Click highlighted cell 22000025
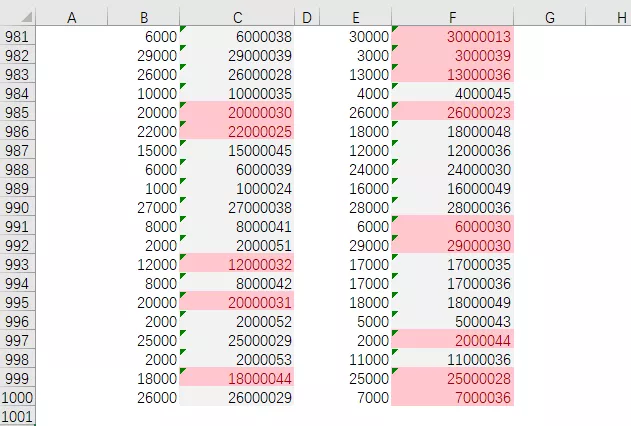Image resolution: width=631 pixels, height=426 pixels. 237,132
